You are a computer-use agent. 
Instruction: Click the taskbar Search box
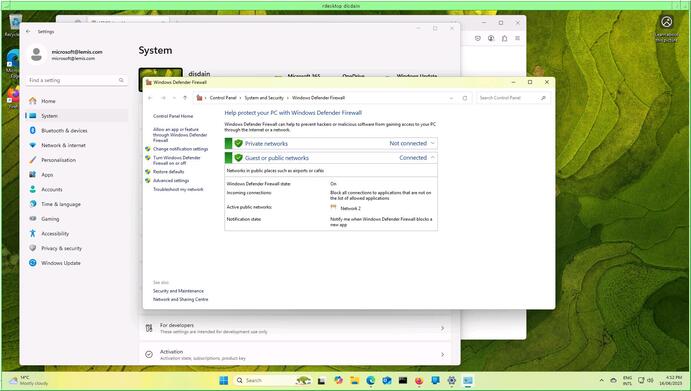click(271, 380)
